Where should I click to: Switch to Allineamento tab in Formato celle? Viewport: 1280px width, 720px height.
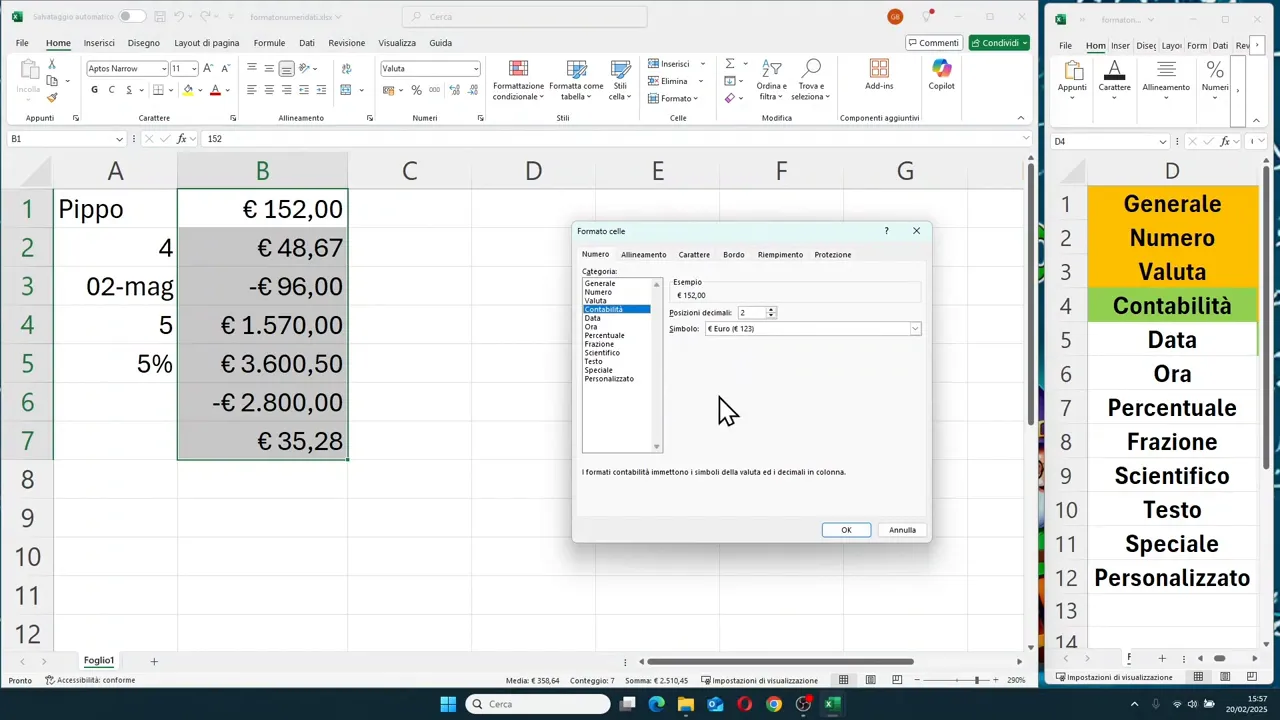[644, 255]
